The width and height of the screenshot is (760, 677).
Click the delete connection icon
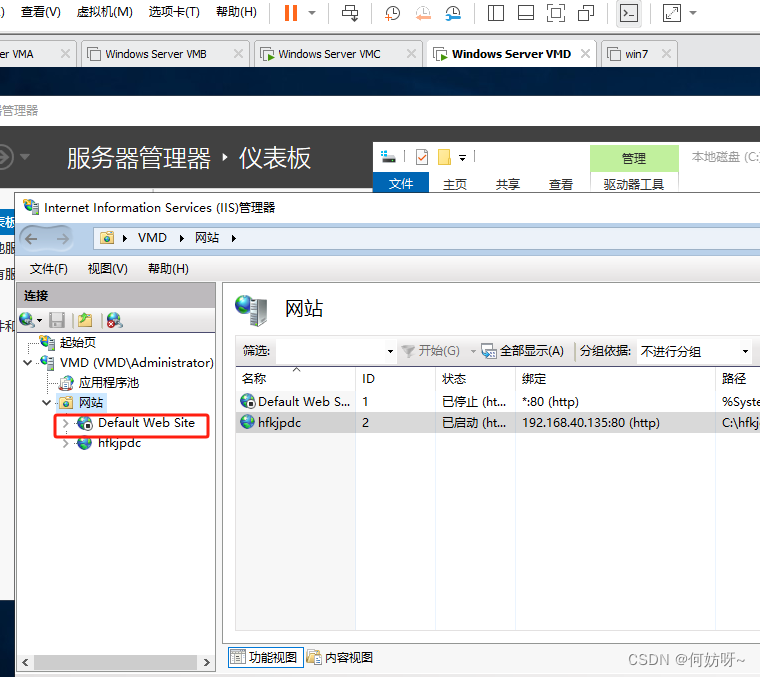pos(114,320)
